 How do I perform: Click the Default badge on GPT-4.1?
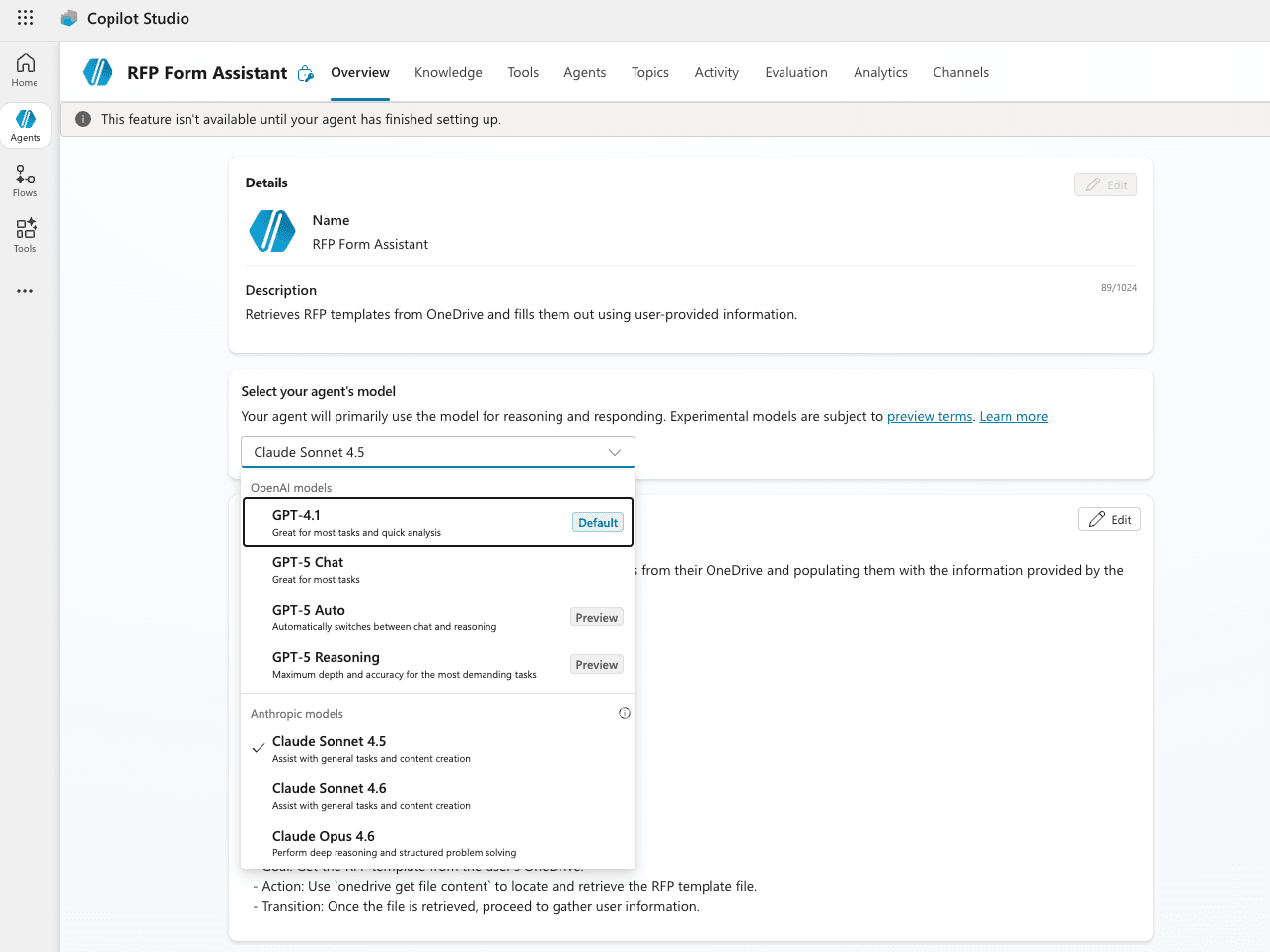click(x=598, y=522)
